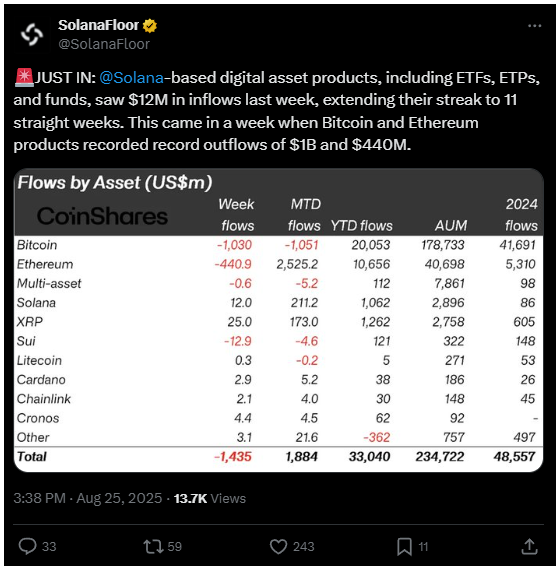Like the post with heart icon
Screen dimensions: 560x570
click(x=279, y=546)
